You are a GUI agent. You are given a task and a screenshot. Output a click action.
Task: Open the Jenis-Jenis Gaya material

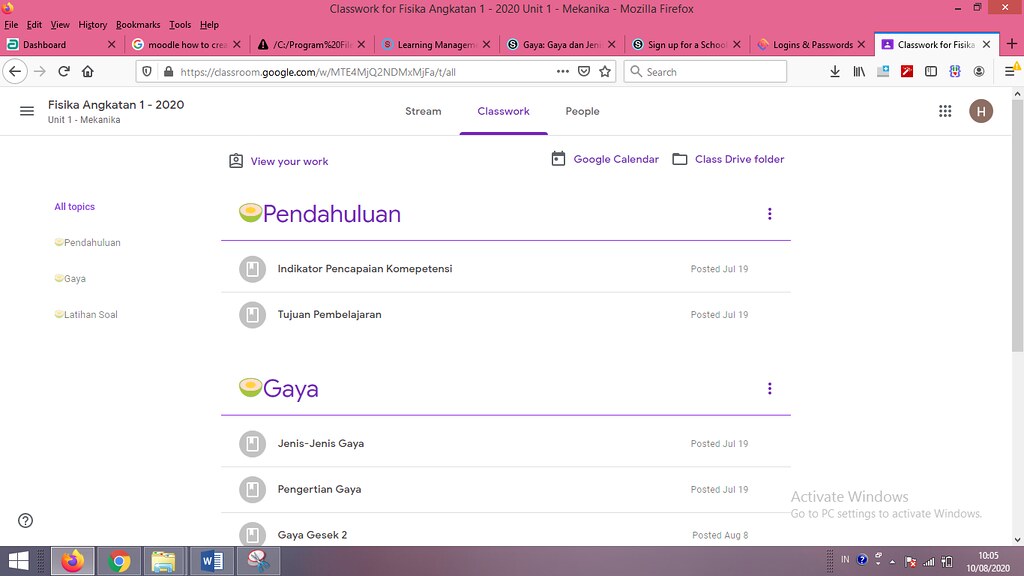point(505,444)
